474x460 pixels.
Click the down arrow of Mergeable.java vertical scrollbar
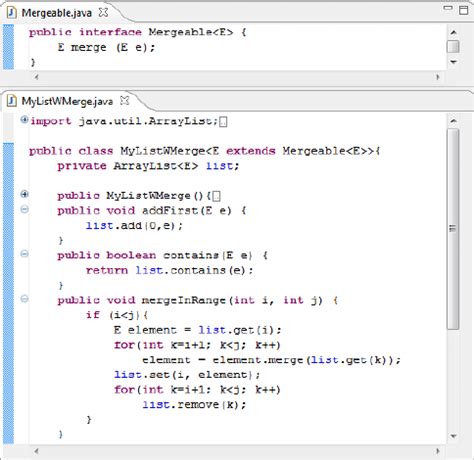click(x=453, y=62)
